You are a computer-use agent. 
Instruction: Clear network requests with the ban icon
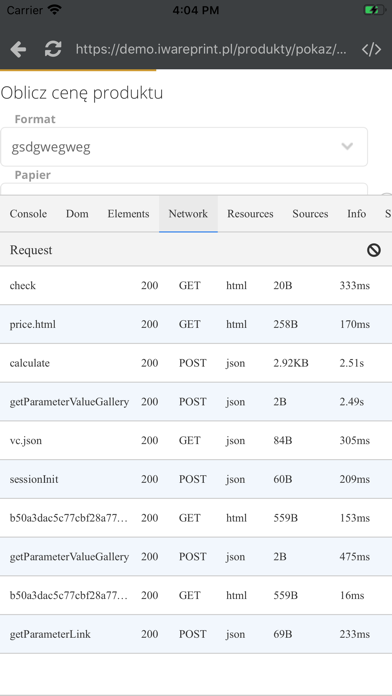tap(374, 250)
